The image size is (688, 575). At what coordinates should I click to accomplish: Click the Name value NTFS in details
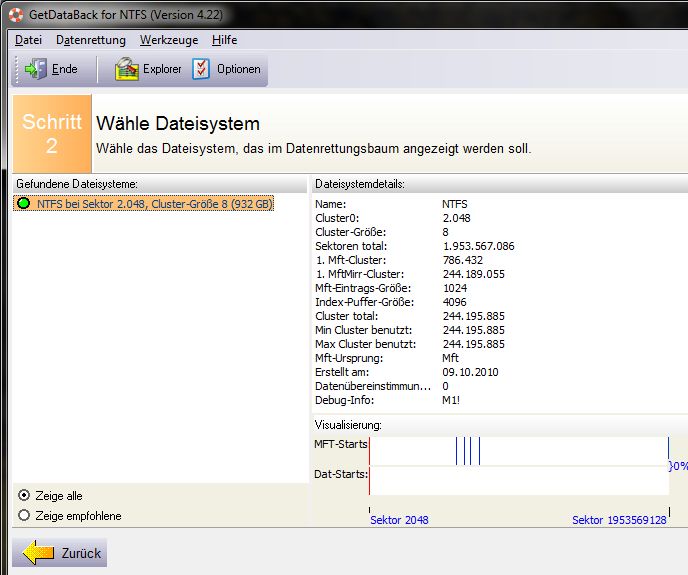coord(455,204)
